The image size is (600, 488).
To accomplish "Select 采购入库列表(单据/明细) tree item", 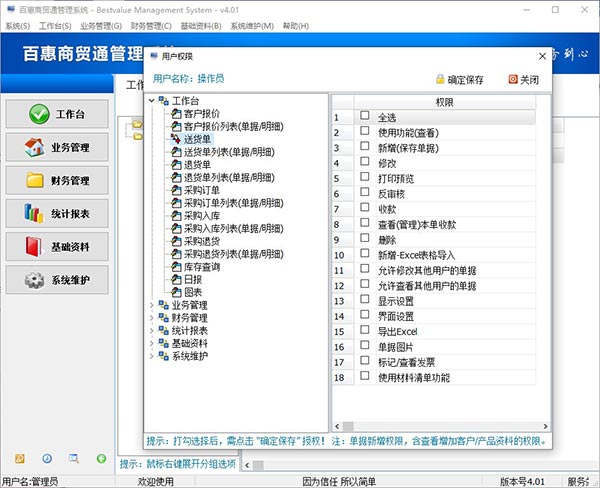I will click(233, 228).
